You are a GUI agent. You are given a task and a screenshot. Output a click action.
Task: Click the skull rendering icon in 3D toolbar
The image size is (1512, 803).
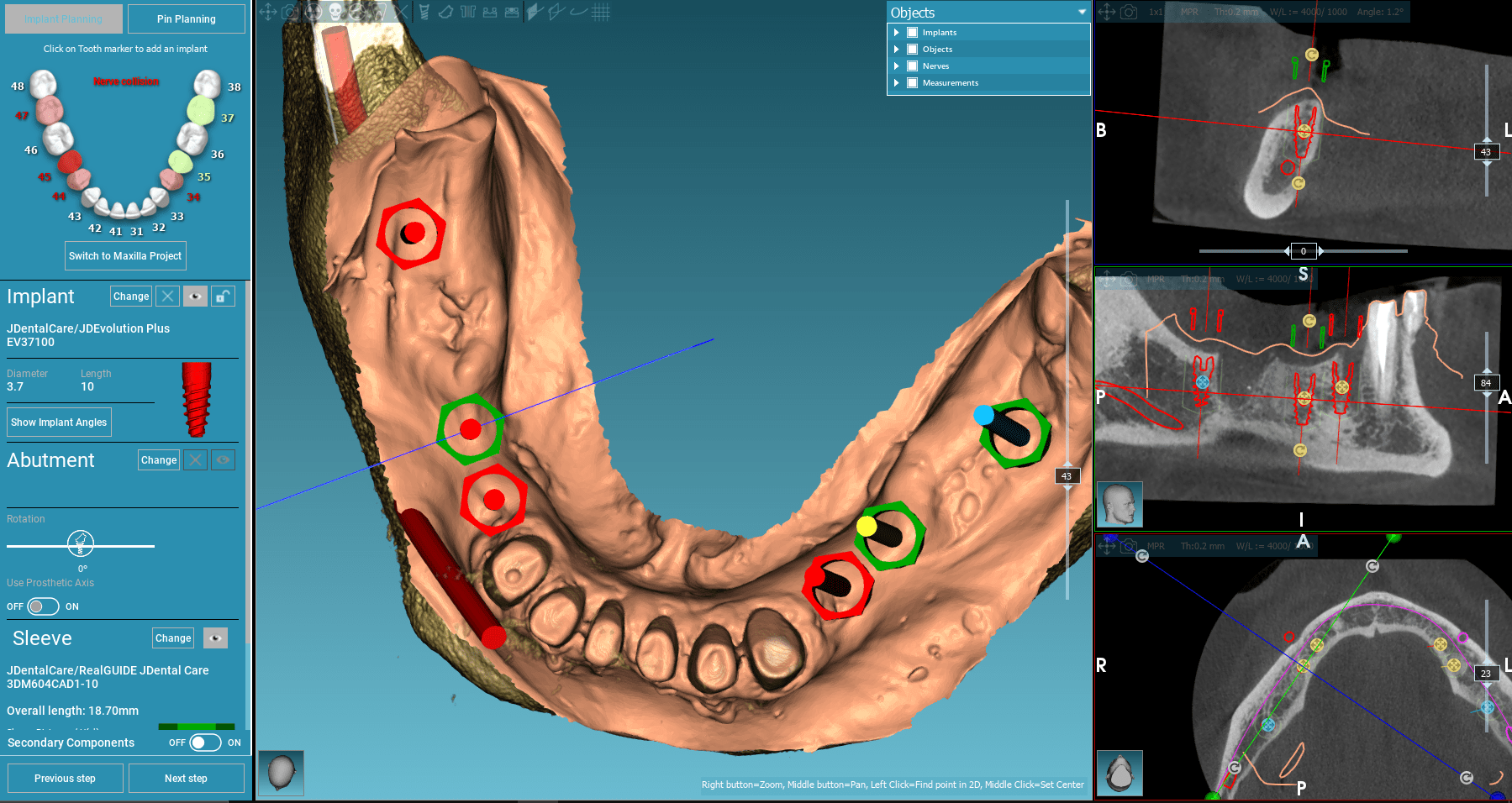point(335,12)
